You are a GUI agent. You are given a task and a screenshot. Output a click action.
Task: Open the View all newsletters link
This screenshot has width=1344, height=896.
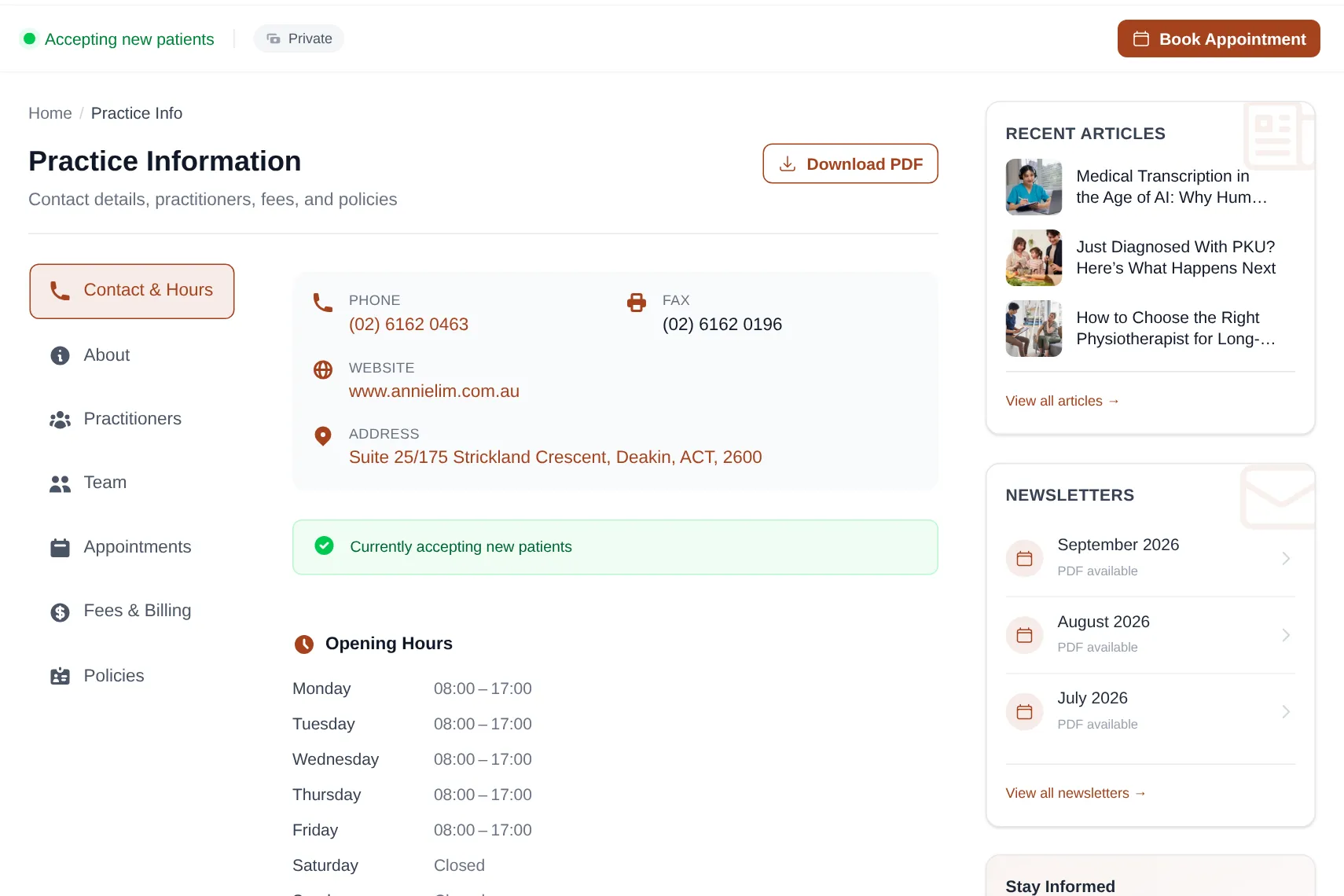point(1076,793)
